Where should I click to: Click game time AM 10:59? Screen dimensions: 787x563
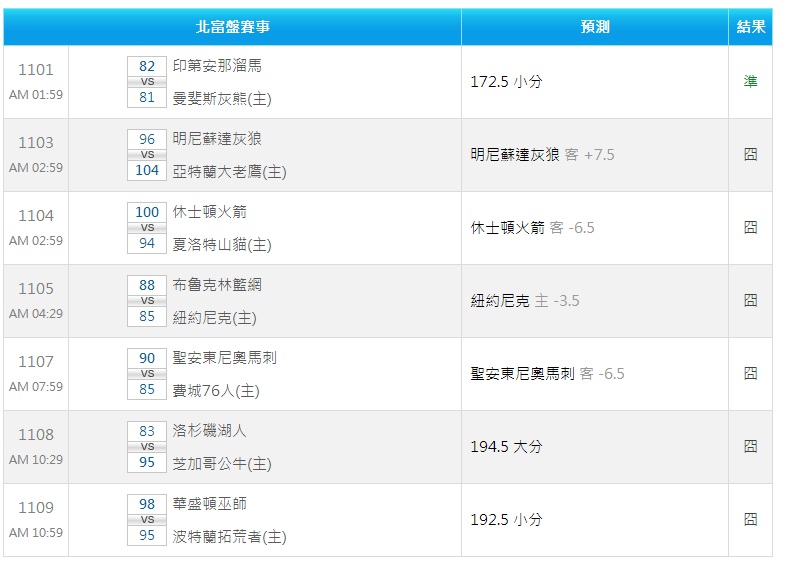point(36,532)
